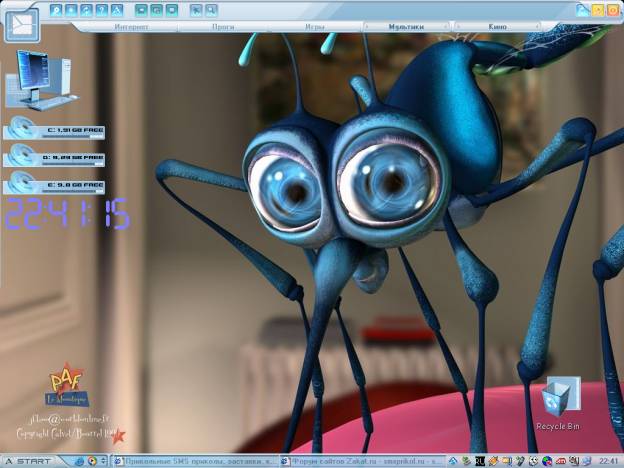Click the yellow square icon at top-right dock
This screenshot has width=624, height=468.
[x=598, y=10]
